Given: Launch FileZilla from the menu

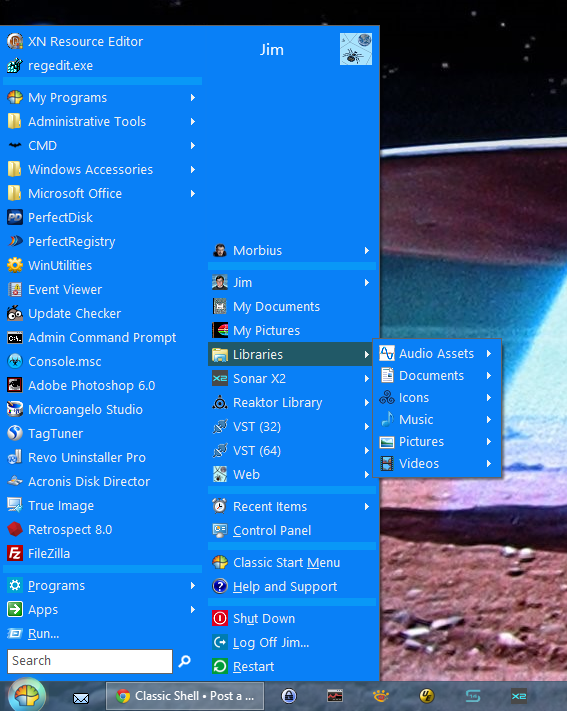Looking at the screenshot, I should (103, 554).
